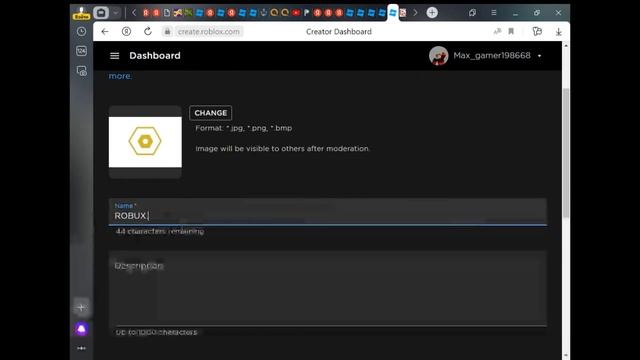Go back using the browser back arrow
This screenshot has width=640, height=360.
pos(105,31)
